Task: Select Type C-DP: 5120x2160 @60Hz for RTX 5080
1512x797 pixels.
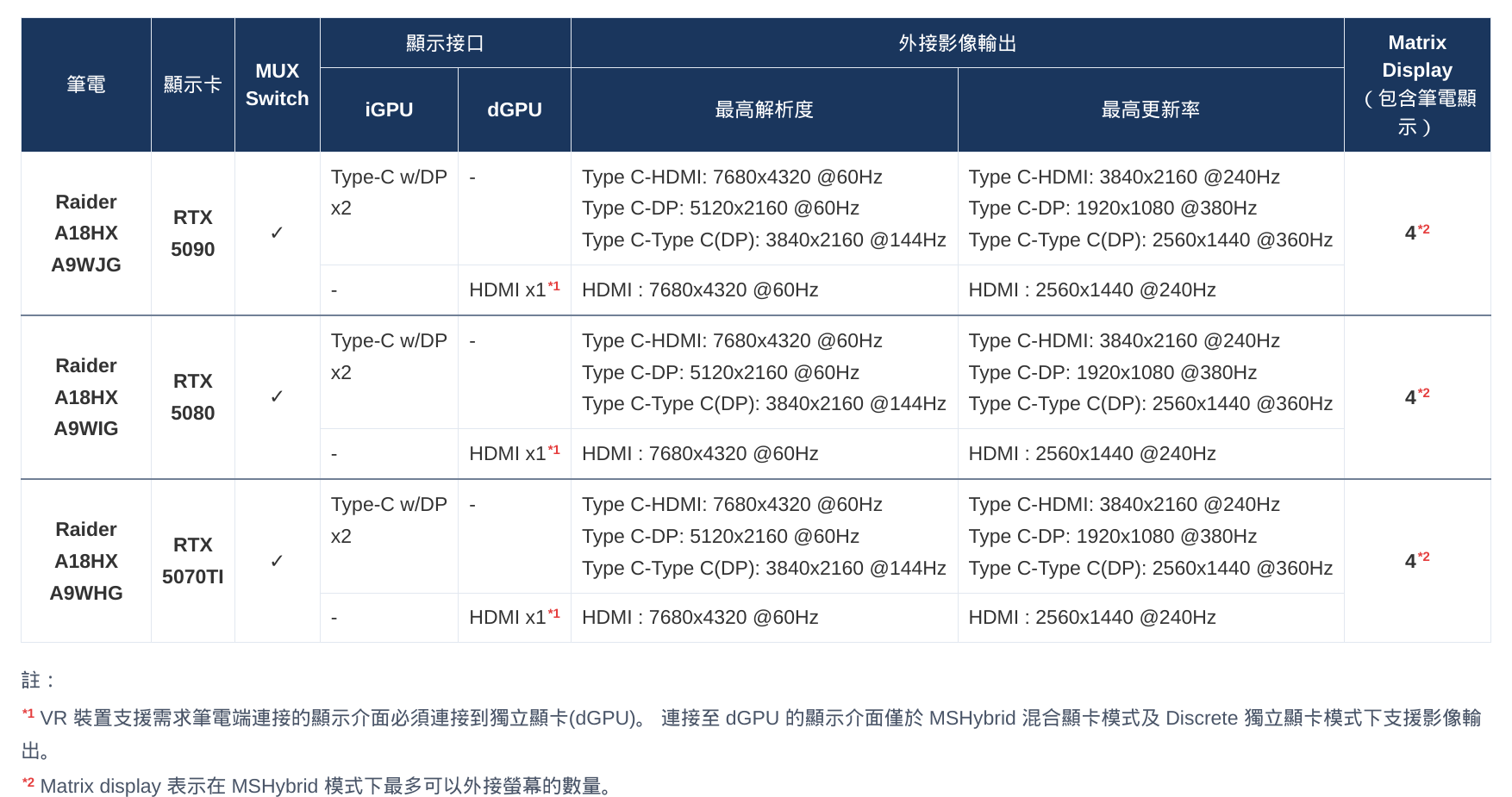Action: (721, 372)
